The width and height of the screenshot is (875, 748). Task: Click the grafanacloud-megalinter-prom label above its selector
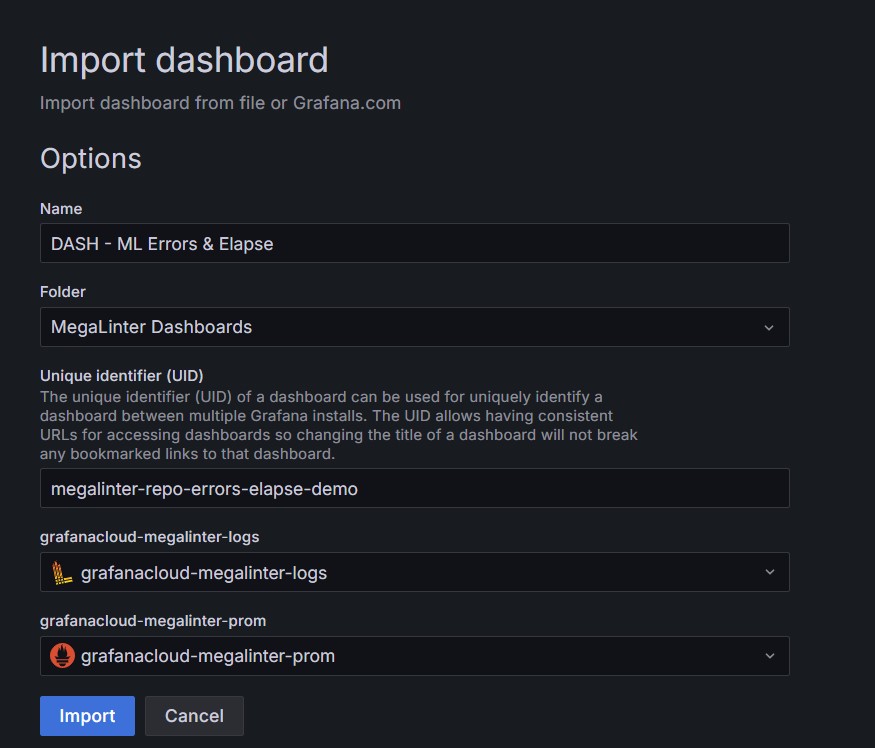coord(153,621)
